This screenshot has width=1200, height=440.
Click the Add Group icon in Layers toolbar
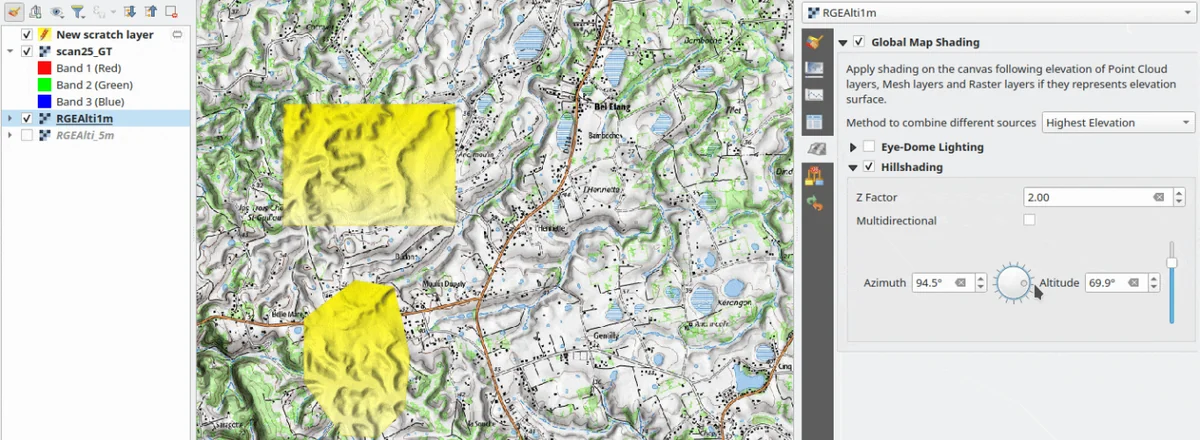36,12
